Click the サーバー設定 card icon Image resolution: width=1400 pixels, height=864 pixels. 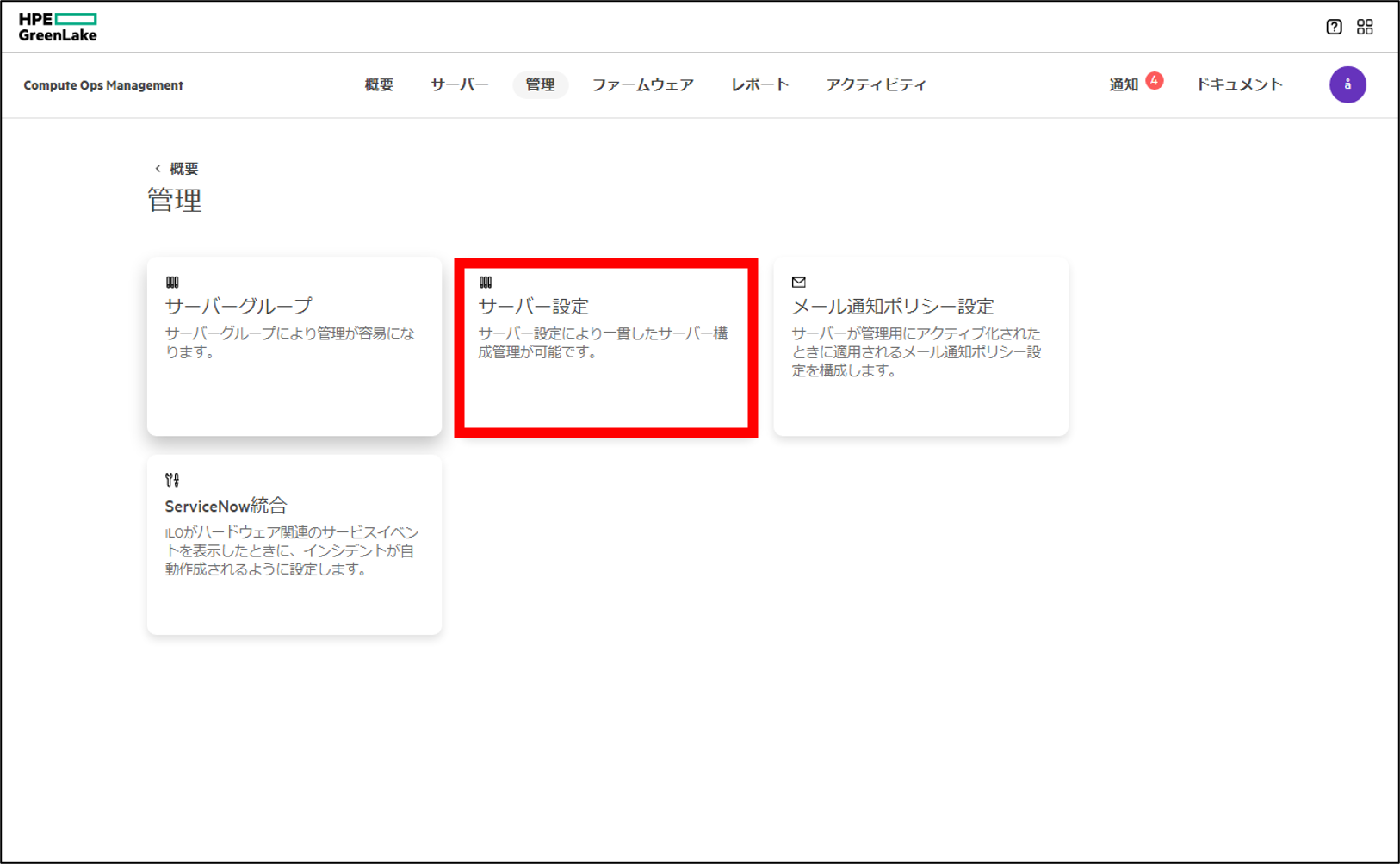coord(486,282)
